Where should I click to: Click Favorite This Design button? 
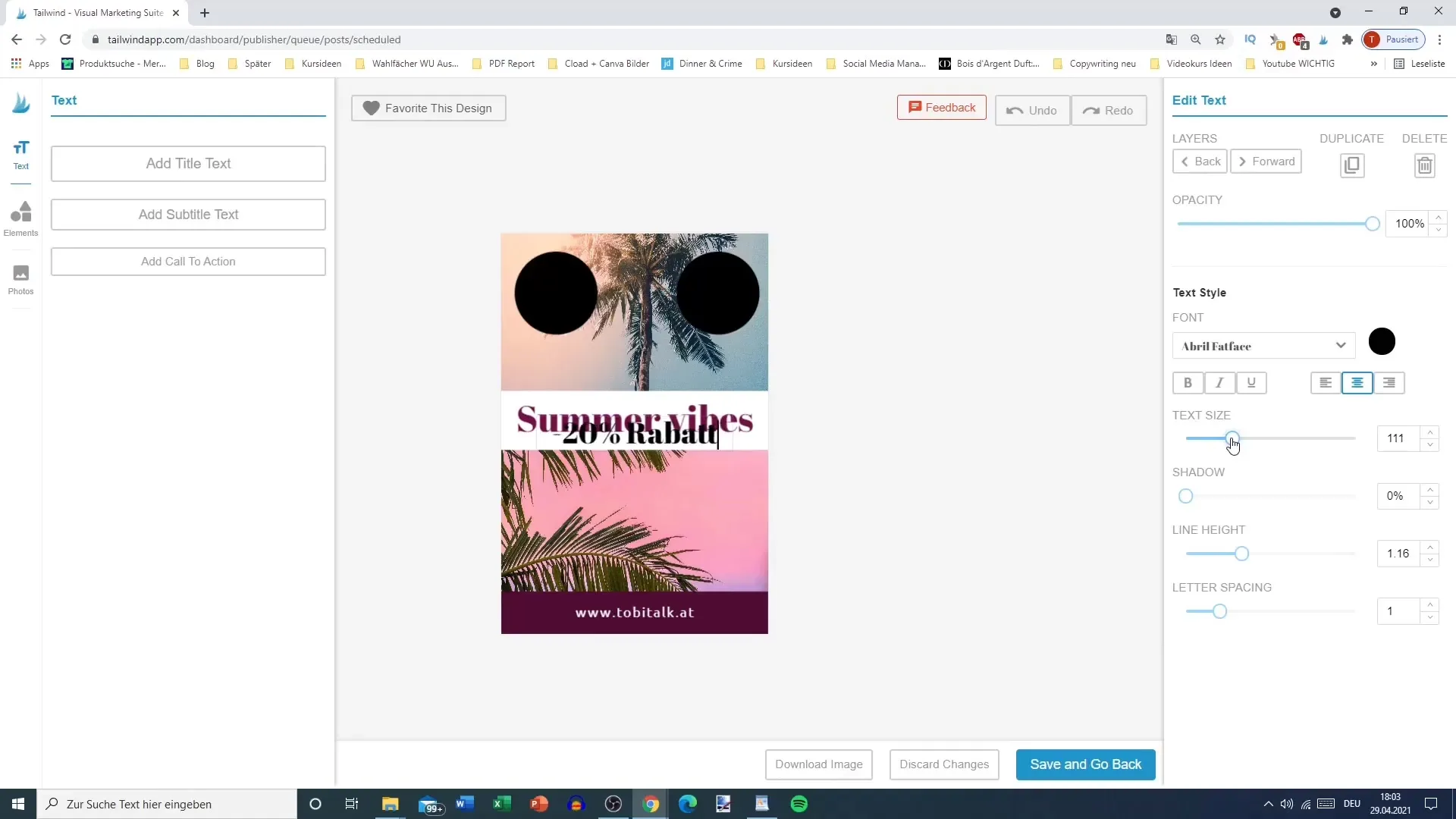[x=430, y=108]
